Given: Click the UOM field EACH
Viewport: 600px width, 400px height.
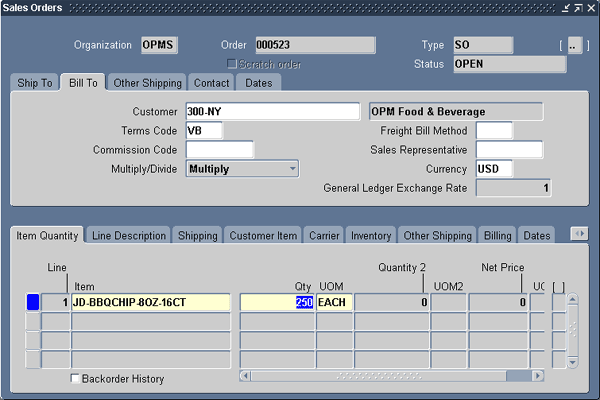Looking at the screenshot, I should click(x=334, y=302).
